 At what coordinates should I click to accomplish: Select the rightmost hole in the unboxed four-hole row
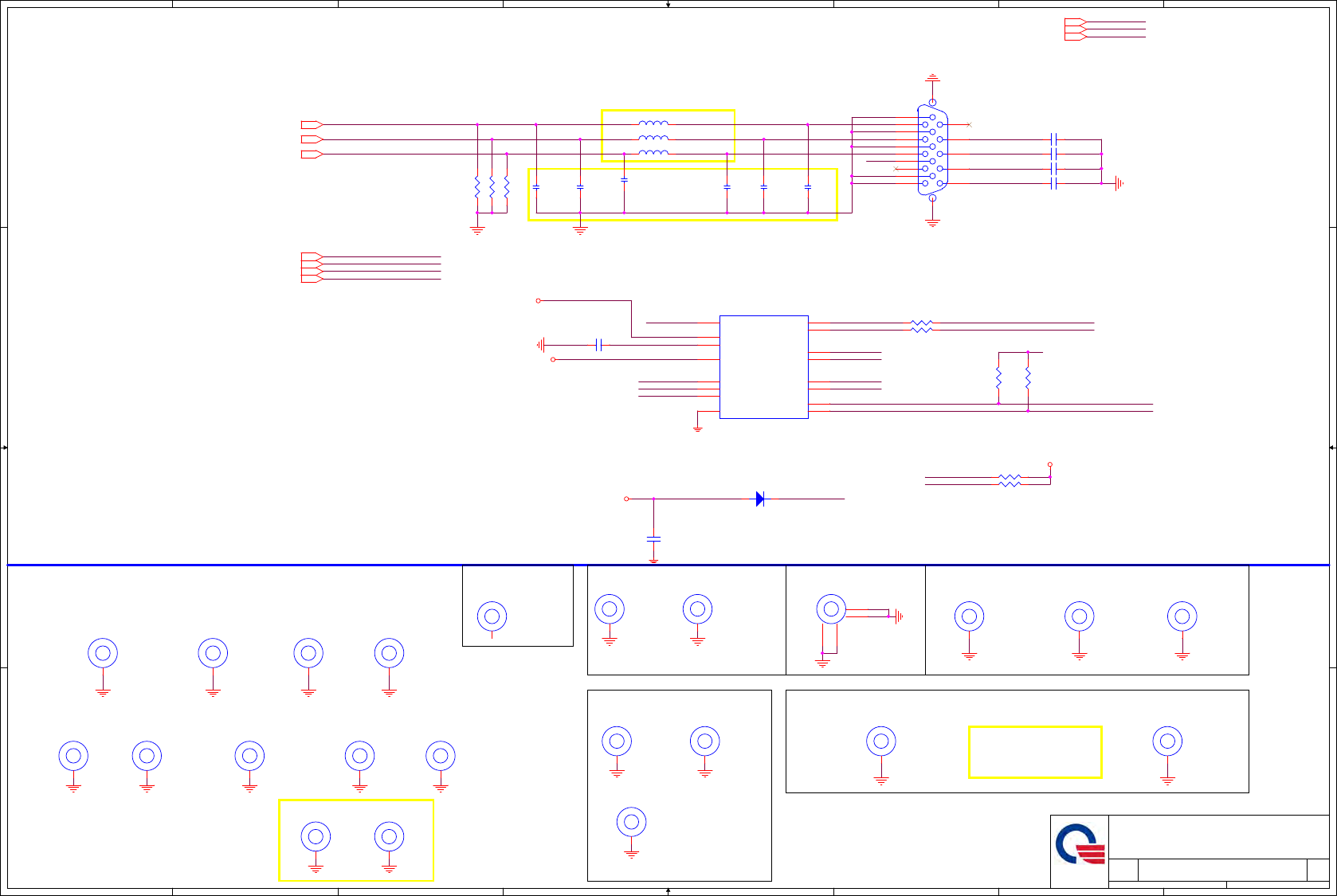point(390,653)
